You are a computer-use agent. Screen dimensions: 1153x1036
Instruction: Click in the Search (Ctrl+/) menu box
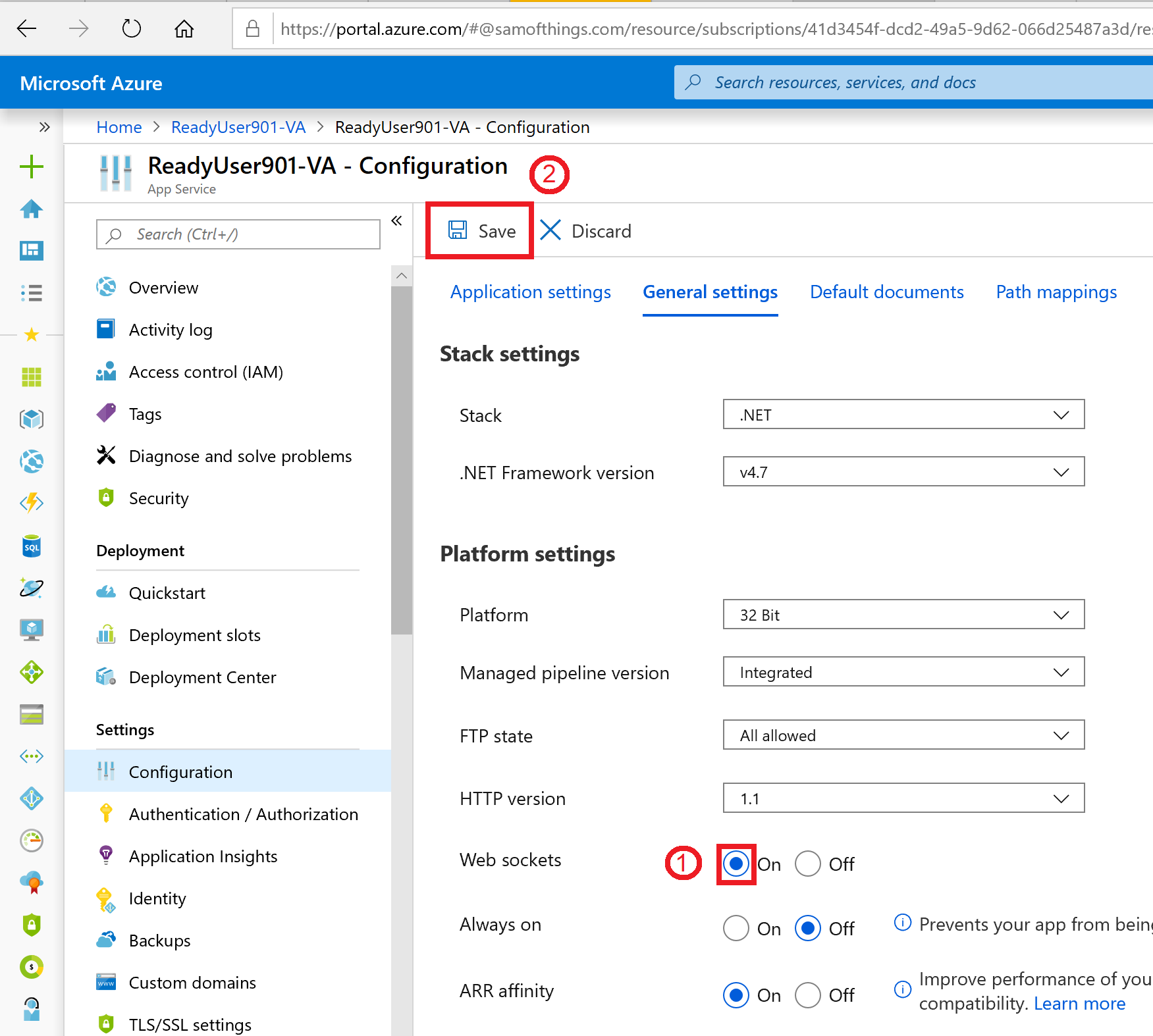(238, 234)
